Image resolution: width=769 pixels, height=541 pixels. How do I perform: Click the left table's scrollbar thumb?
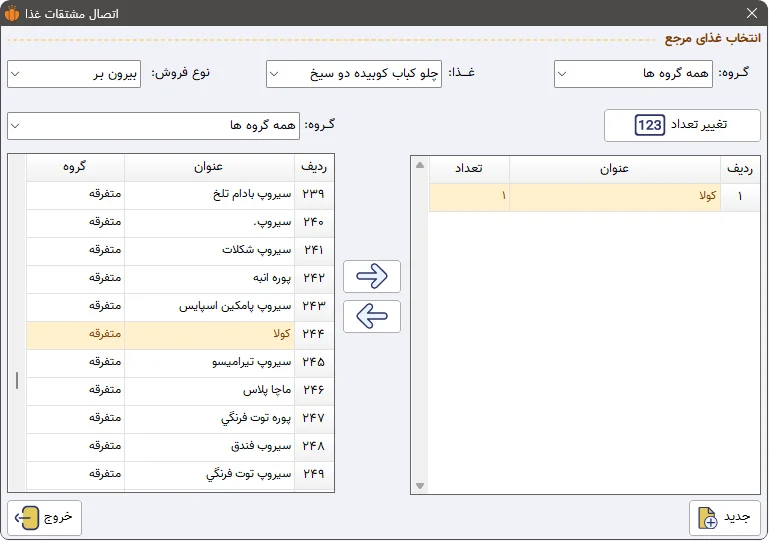(17, 381)
